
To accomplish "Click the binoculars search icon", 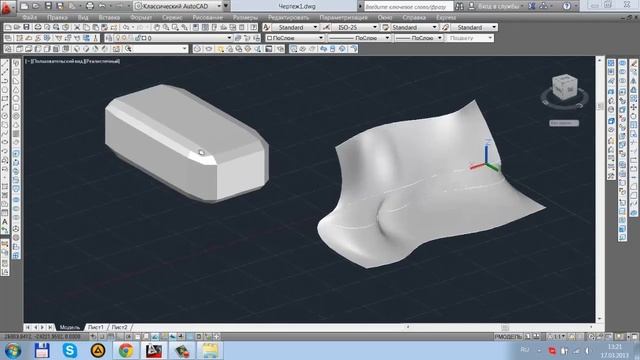I will 460,6.
